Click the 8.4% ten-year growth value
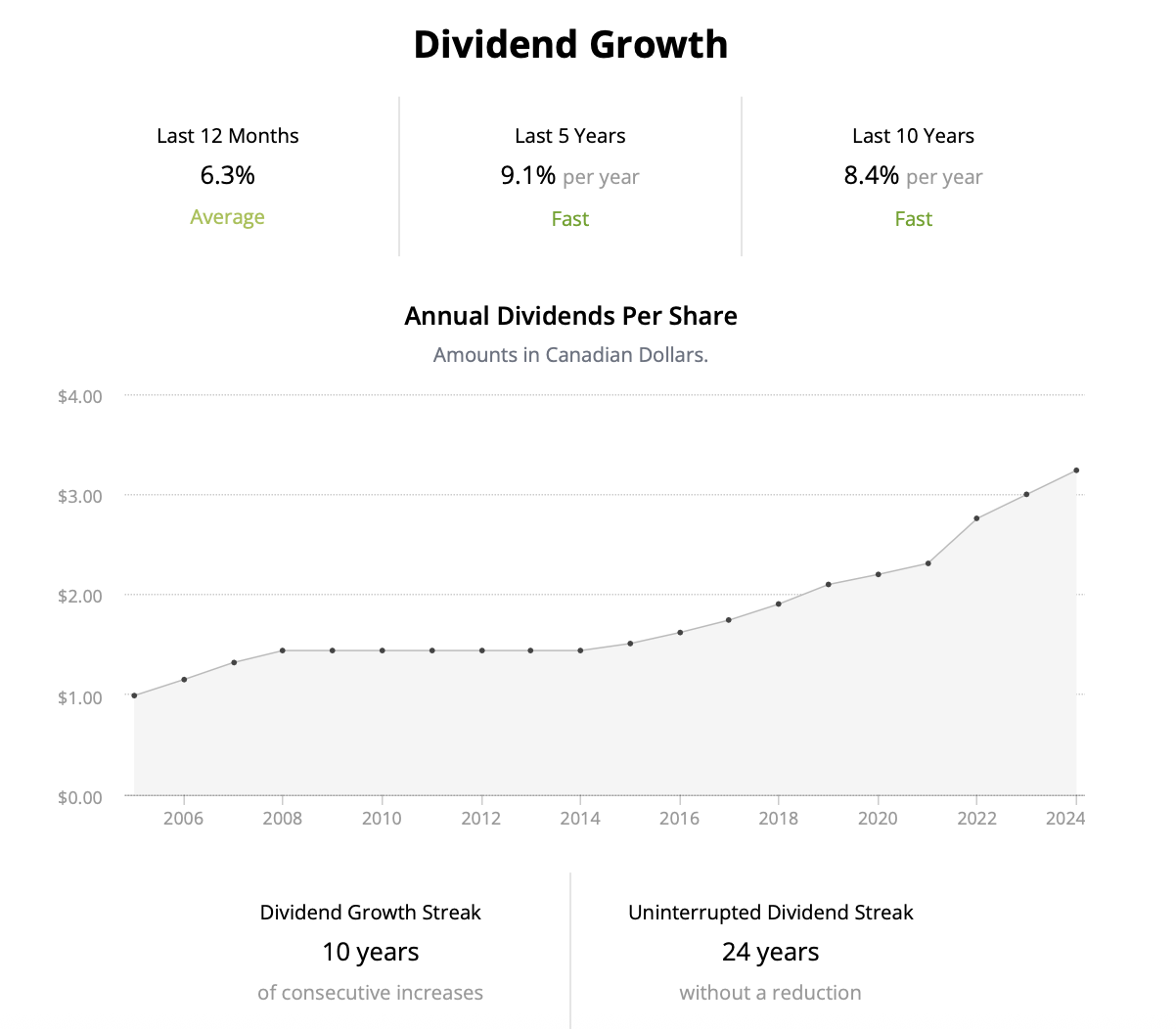 (x=871, y=176)
